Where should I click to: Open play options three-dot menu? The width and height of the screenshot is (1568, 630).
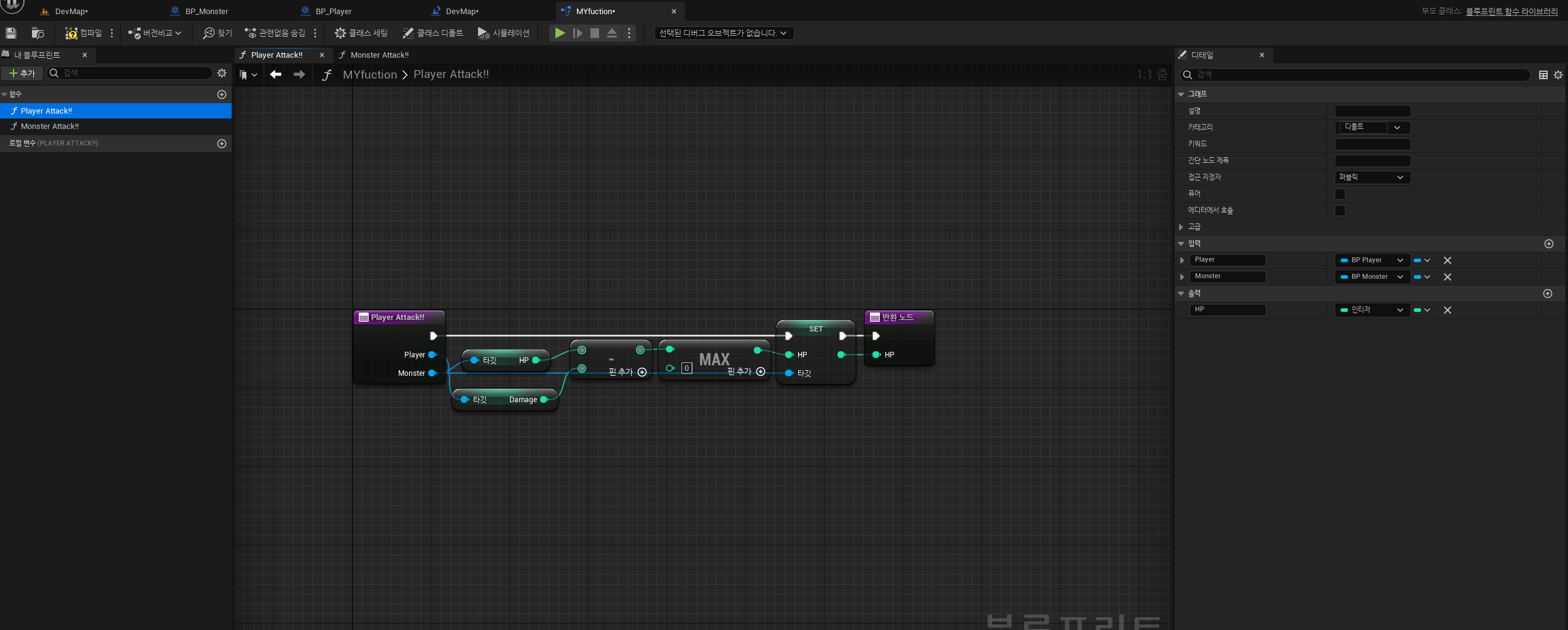pyautogui.click(x=629, y=33)
